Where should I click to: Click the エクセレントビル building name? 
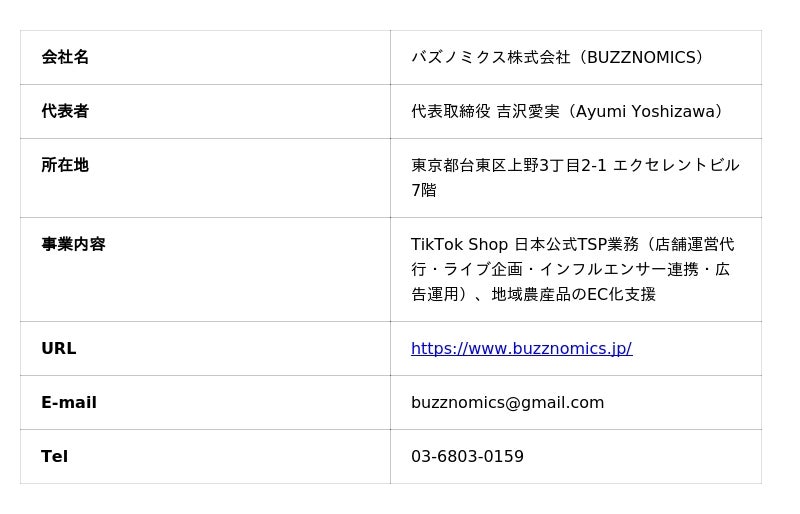(x=676, y=165)
